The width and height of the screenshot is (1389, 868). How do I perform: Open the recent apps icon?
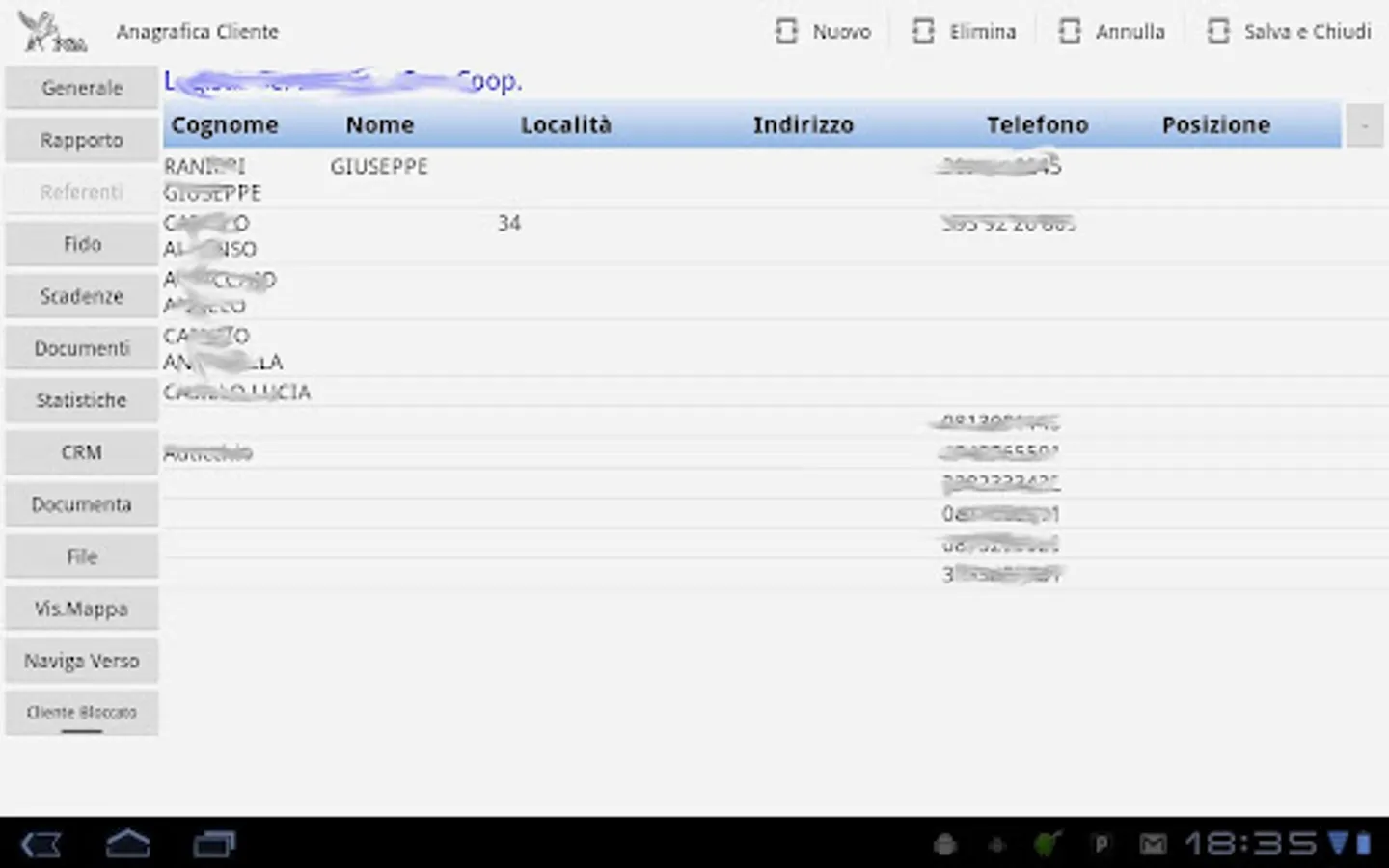[x=214, y=845]
